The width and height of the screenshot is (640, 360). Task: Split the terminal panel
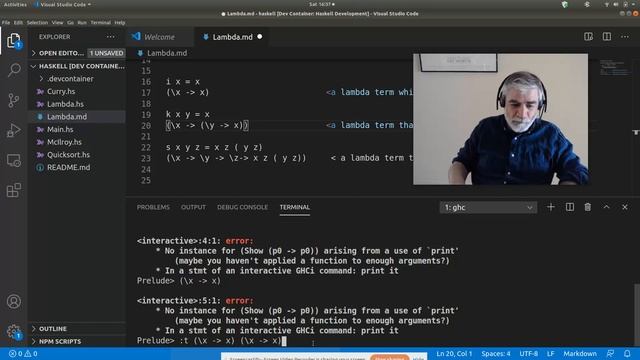(570, 207)
